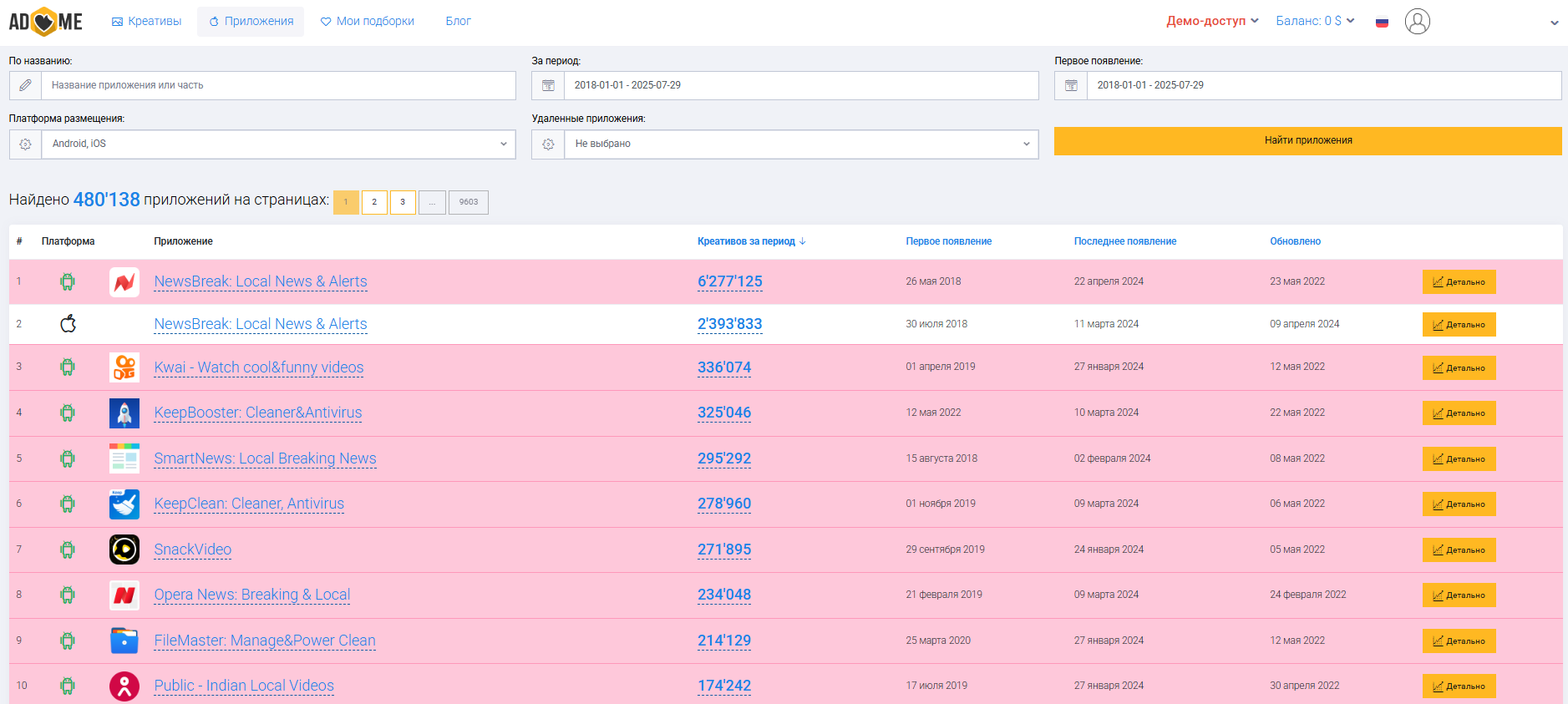Open KeepBooster: Cleaner&Antivirus link
This screenshot has height=704, width=1568.
tap(258, 413)
